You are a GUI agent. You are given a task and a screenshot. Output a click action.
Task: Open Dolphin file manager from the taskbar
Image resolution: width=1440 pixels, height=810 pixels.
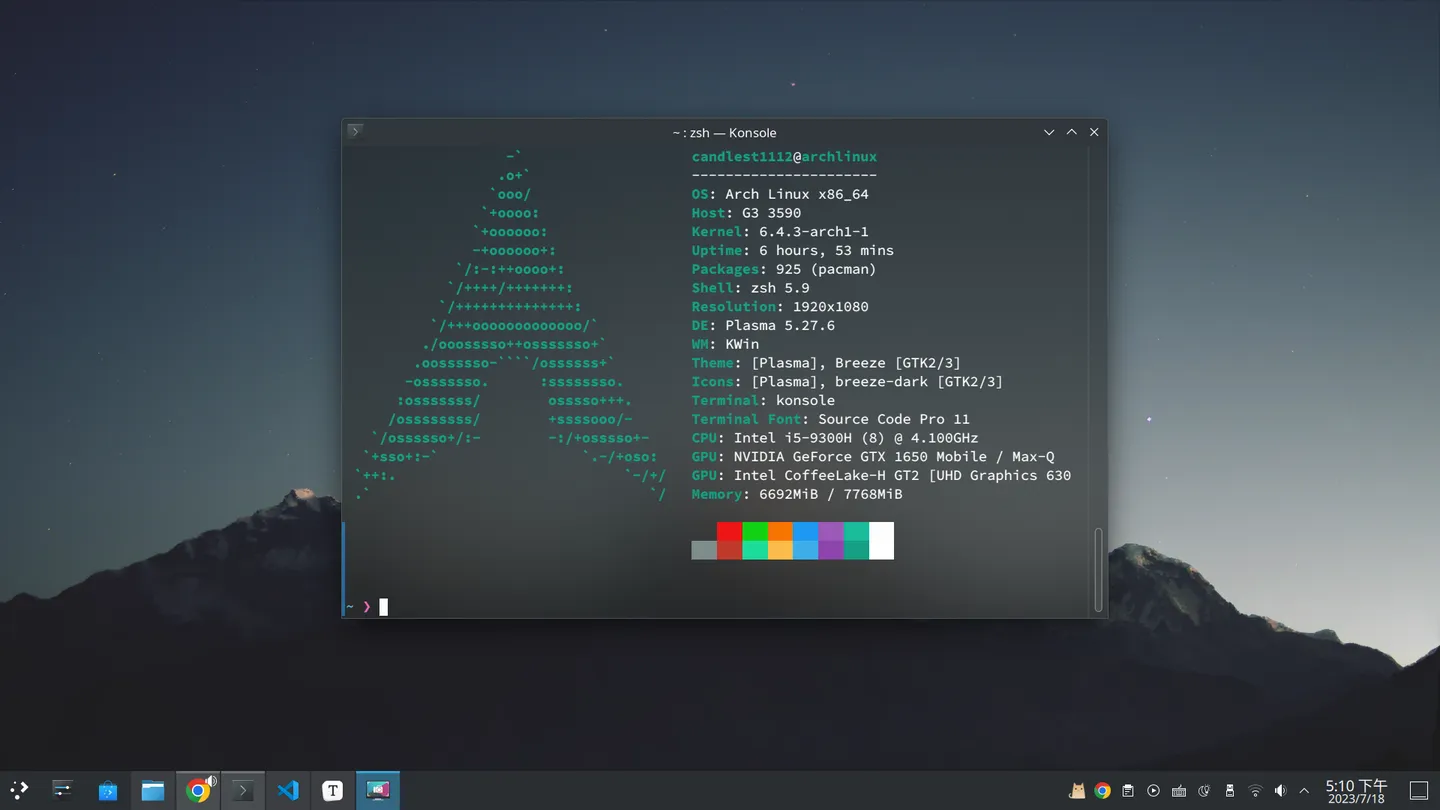click(x=152, y=790)
